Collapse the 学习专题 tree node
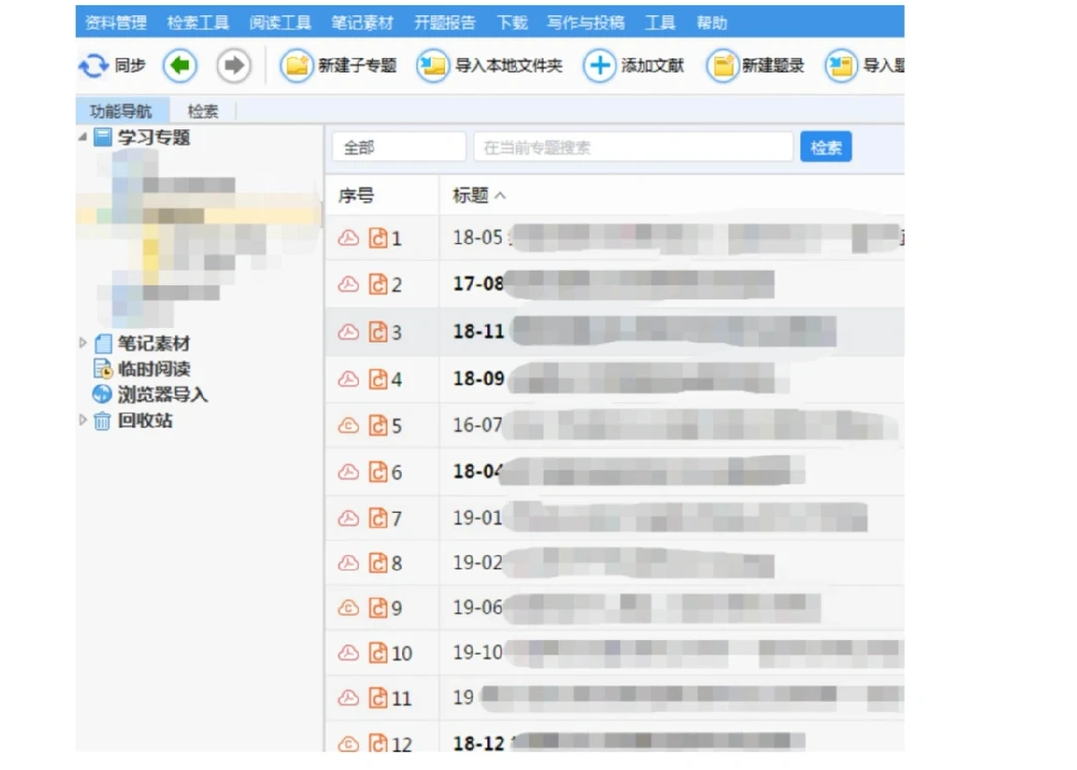Image resolution: width=1077 pixels, height=770 pixels. tap(85, 138)
